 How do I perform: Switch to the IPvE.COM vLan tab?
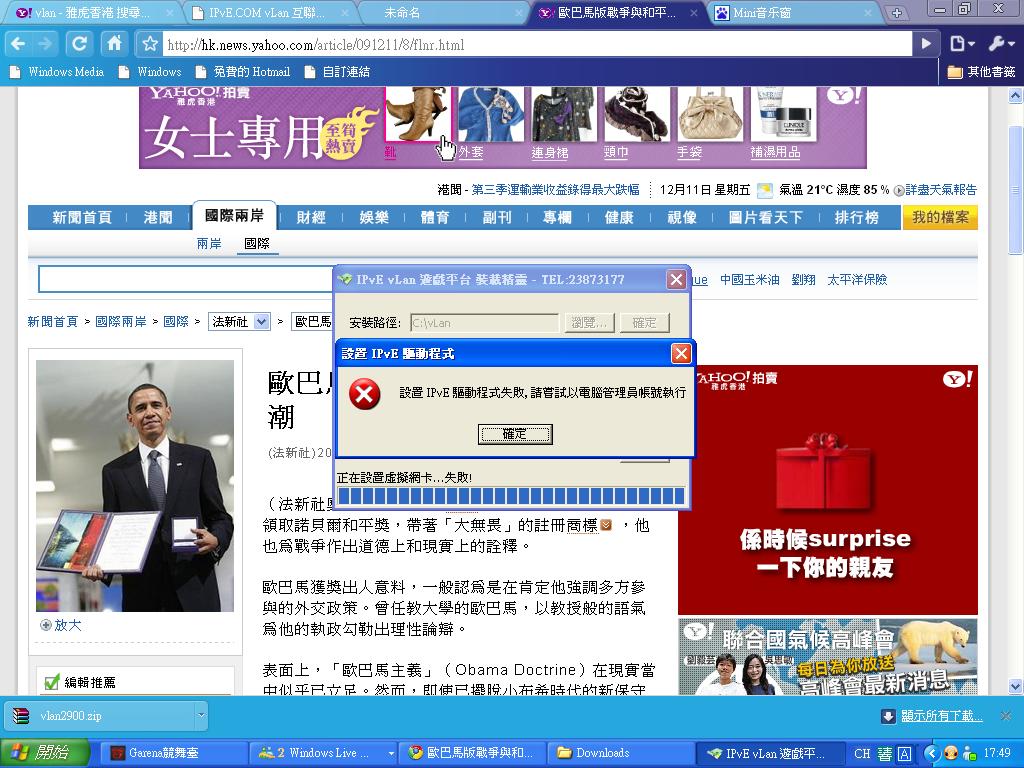coord(268,12)
